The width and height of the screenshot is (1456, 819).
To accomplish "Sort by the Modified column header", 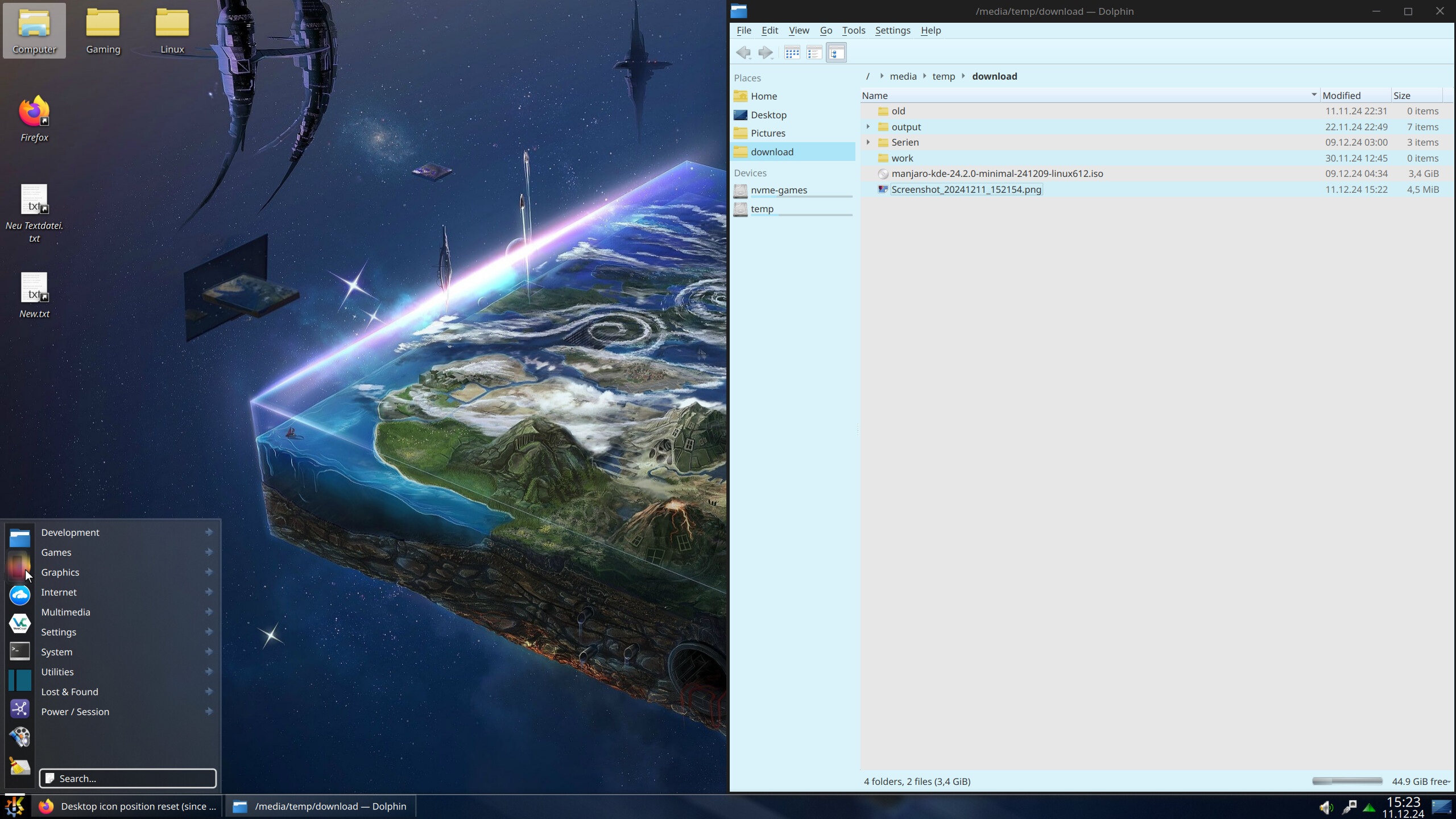I will pyautogui.click(x=1355, y=96).
